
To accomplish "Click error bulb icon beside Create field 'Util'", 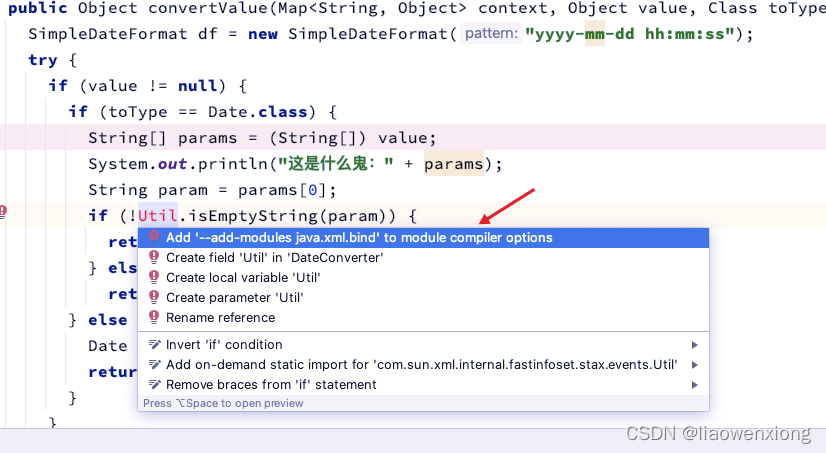I will 154,257.
